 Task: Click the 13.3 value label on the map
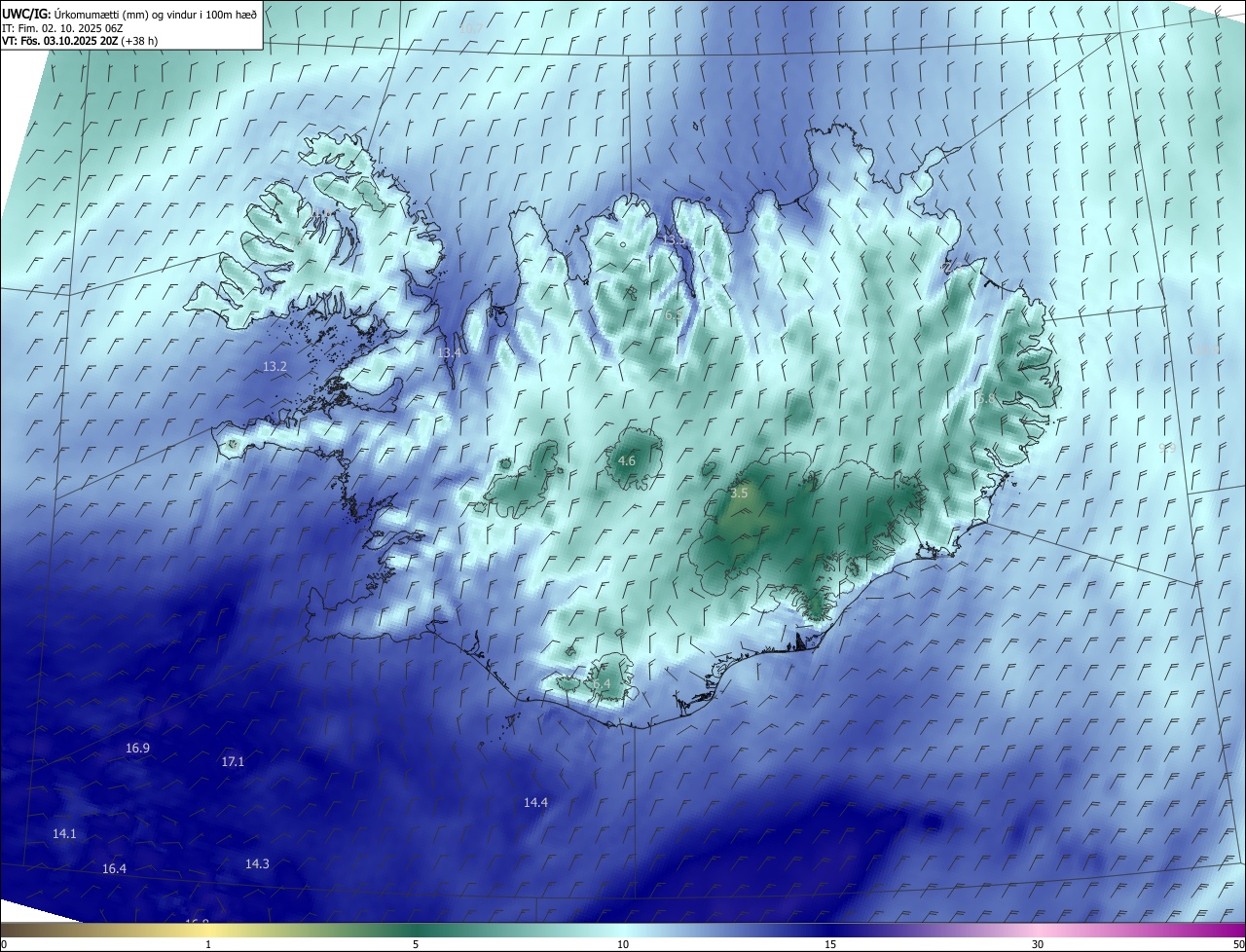[675, 239]
